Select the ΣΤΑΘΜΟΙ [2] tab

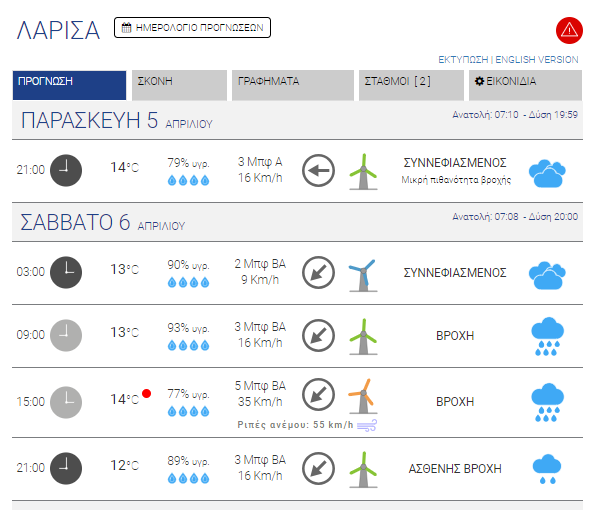tap(411, 85)
